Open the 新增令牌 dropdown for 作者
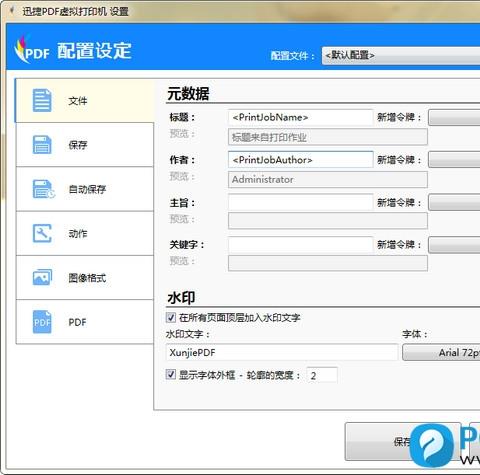The height and width of the screenshot is (475, 480). pyautogui.click(x=454, y=160)
